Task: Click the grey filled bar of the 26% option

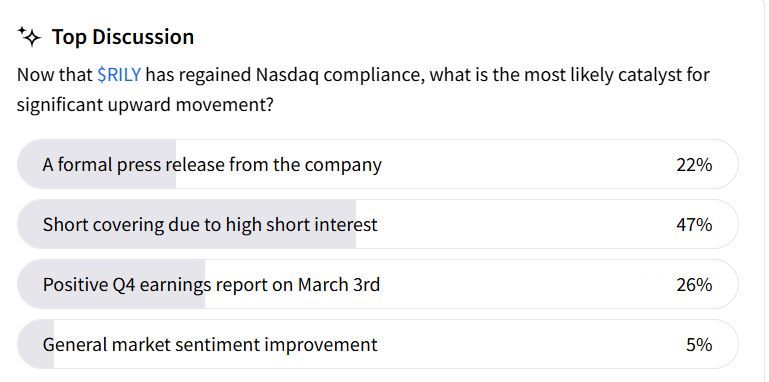Action: click(x=111, y=284)
